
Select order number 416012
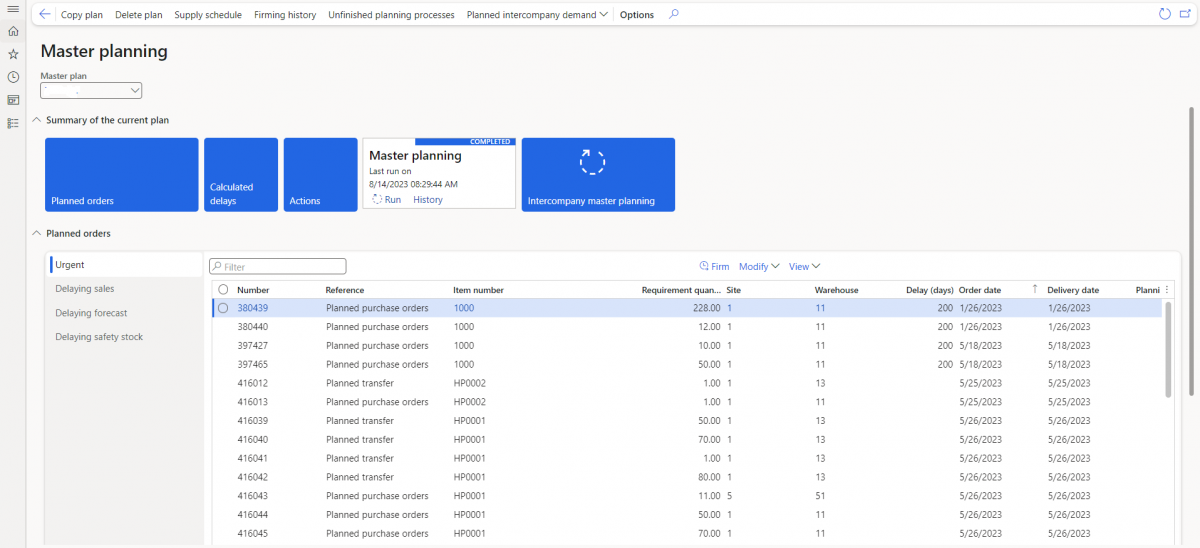[253, 383]
